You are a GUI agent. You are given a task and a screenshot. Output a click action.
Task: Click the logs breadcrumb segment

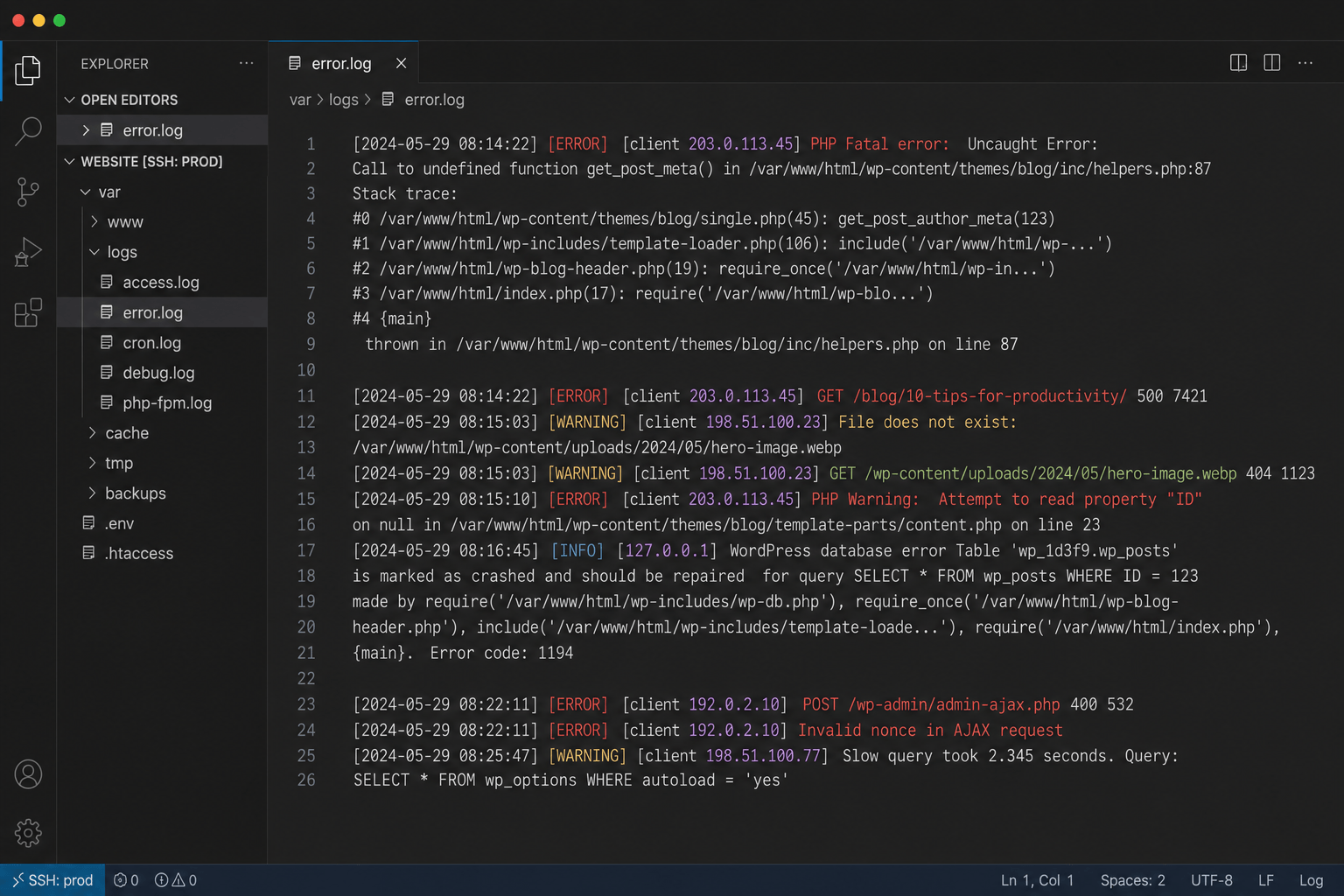pos(344,100)
